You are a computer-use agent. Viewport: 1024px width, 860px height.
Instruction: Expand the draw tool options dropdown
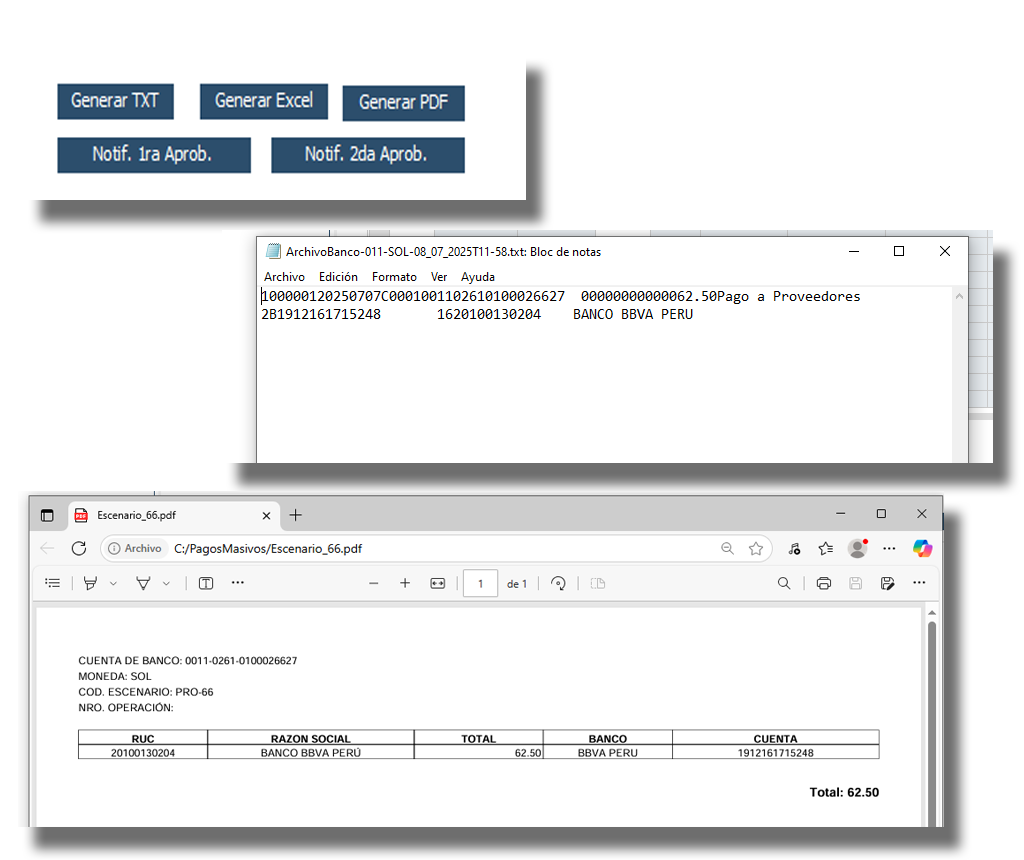pos(166,583)
